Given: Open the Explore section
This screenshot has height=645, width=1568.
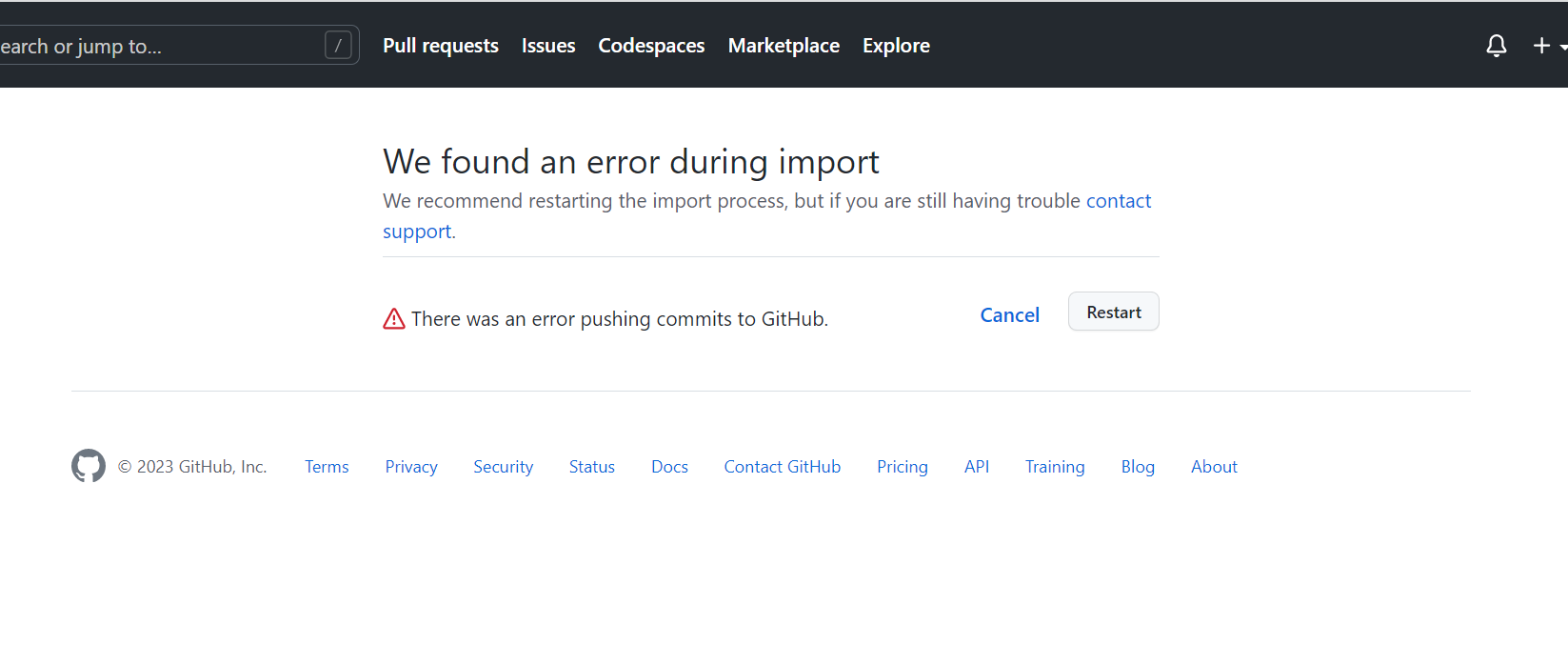Looking at the screenshot, I should tap(895, 45).
